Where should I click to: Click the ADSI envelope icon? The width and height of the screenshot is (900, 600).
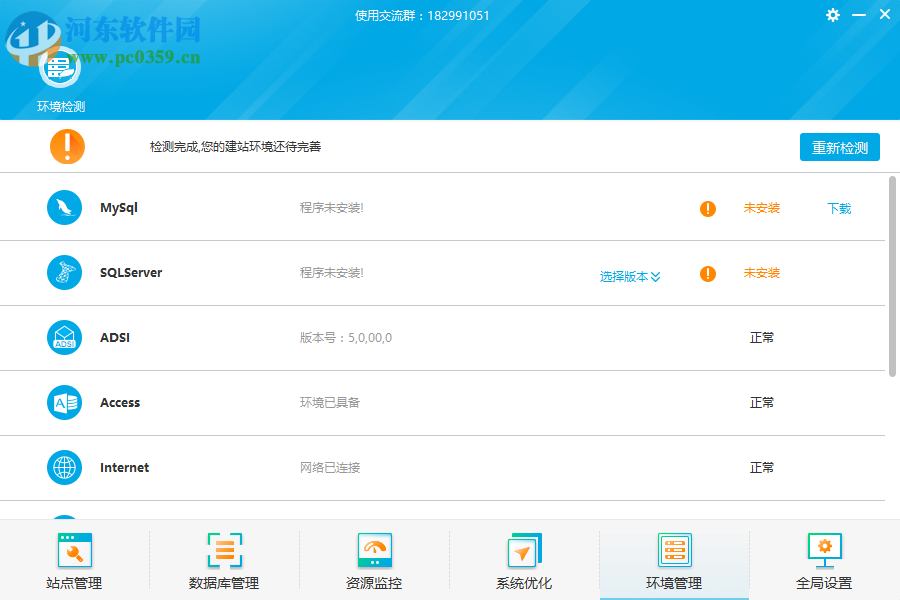point(65,338)
